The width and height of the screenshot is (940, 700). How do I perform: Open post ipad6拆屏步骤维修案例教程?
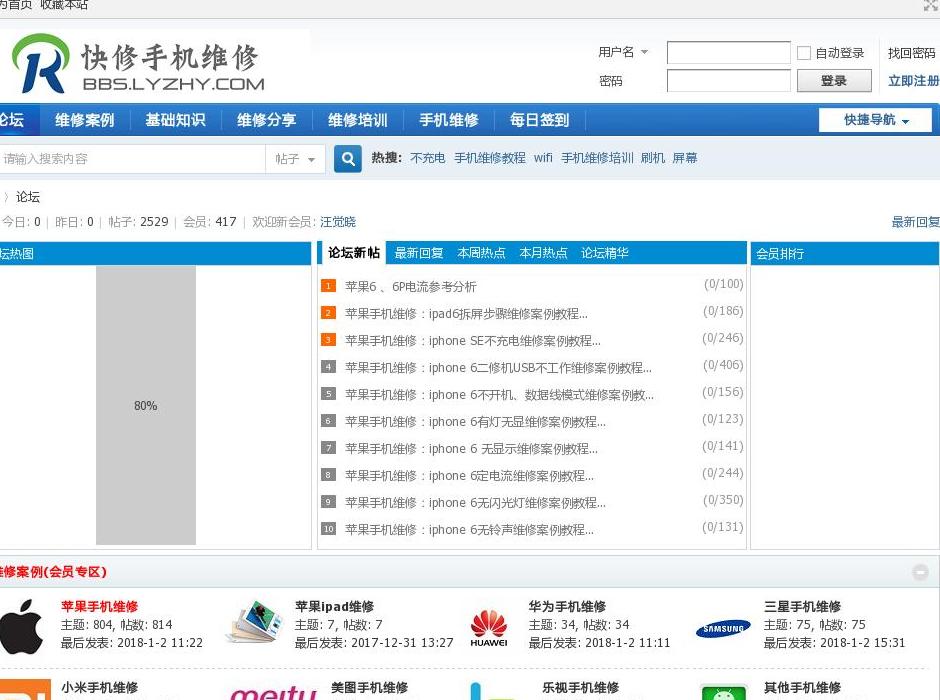click(x=466, y=313)
